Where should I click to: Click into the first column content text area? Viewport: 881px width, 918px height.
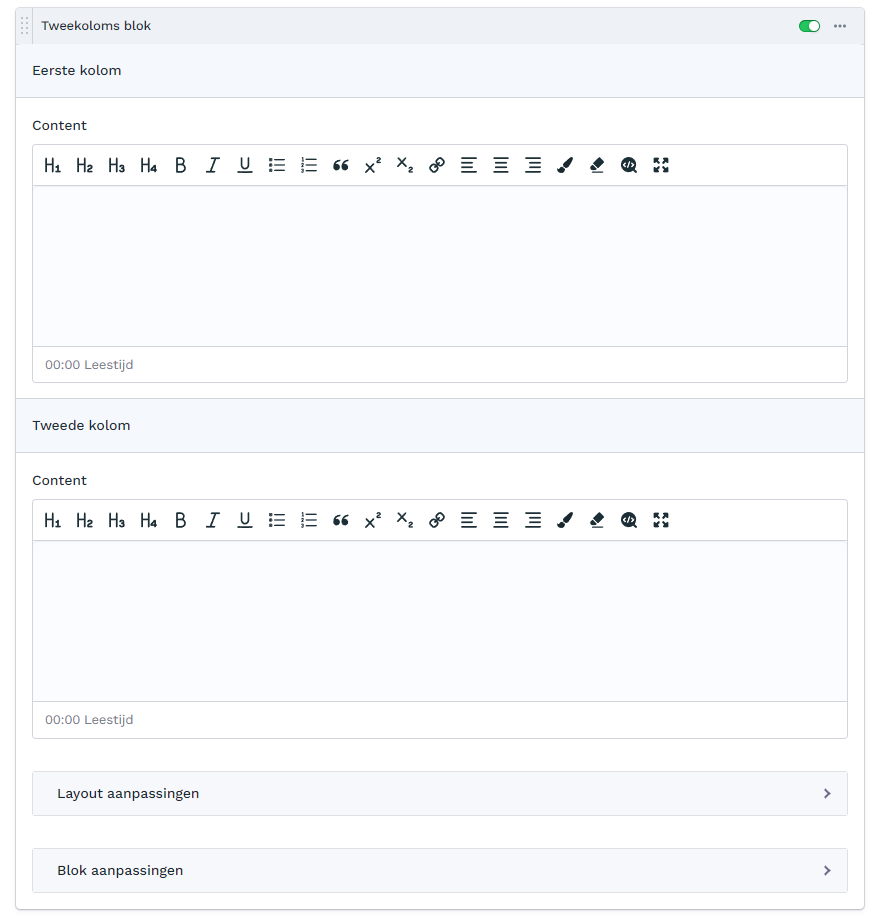[x=440, y=266]
